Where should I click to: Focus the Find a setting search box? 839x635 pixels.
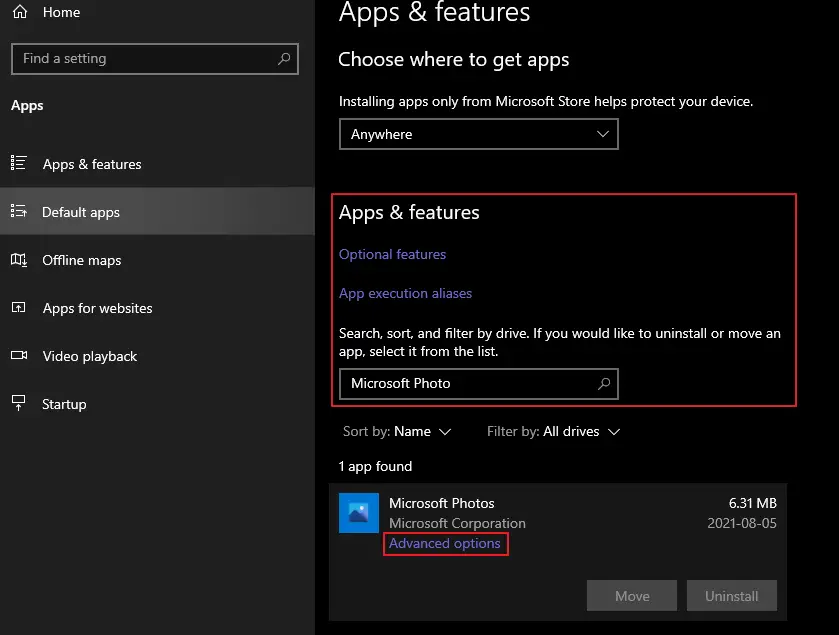click(155, 59)
